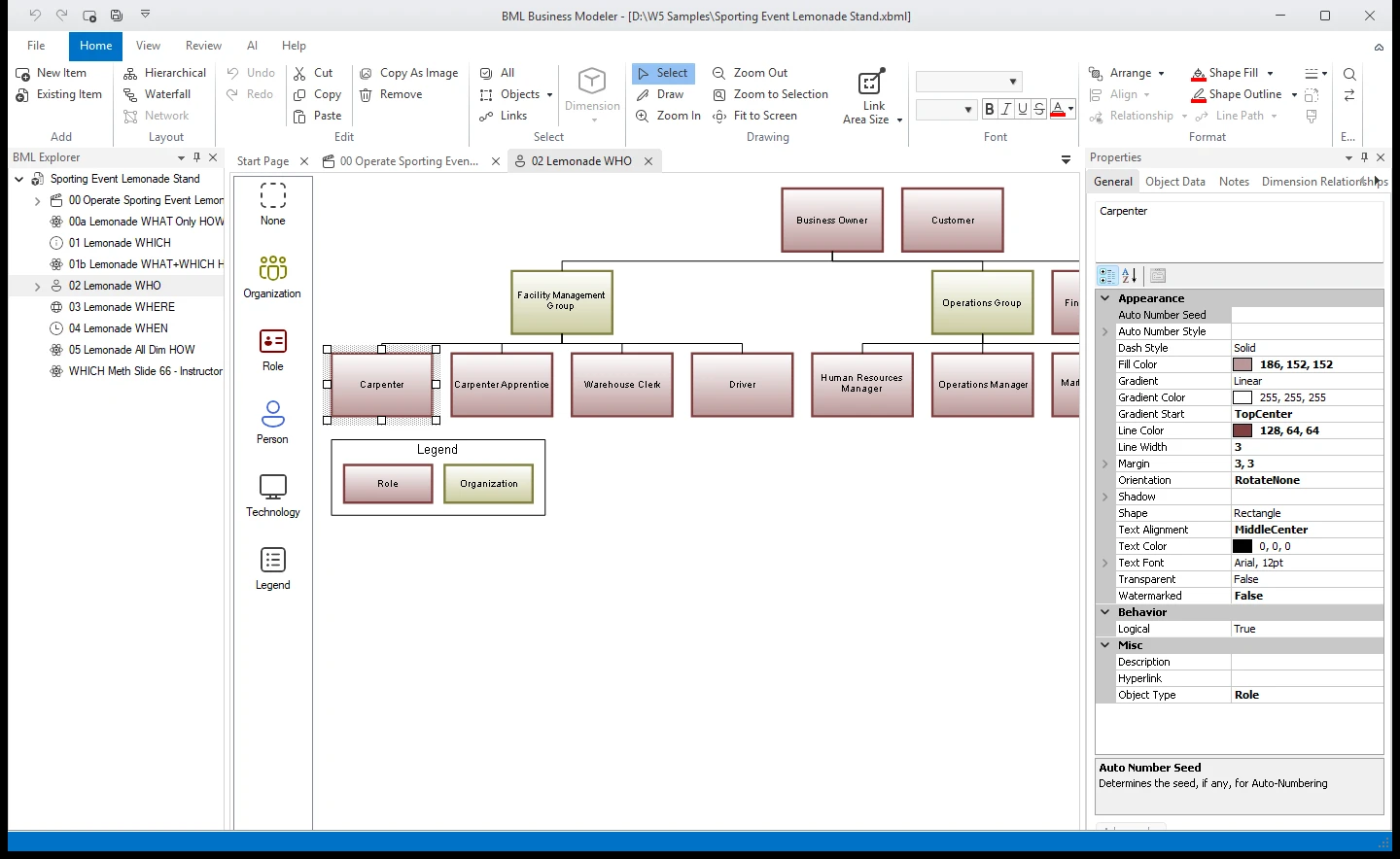Toggle Underline font formatting
Image resolution: width=1400 pixels, height=859 pixels.
pyautogui.click(x=1023, y=109)
